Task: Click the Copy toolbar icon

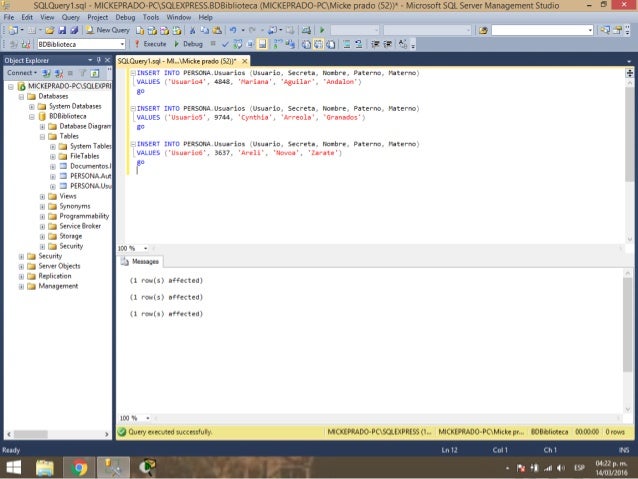Action: pyautogui.click(x=205, y=30)
